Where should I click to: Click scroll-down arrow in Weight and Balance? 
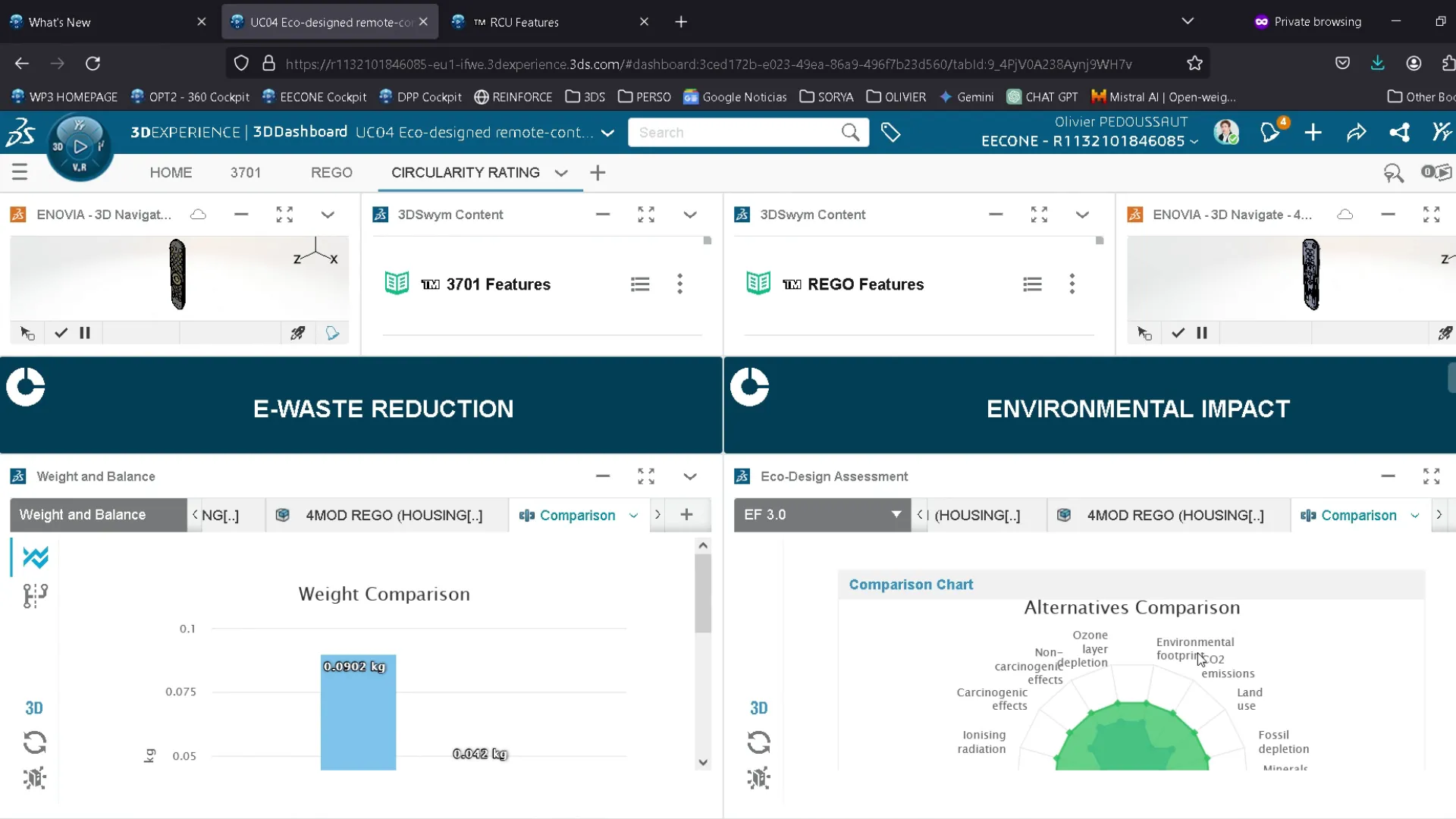703,762
